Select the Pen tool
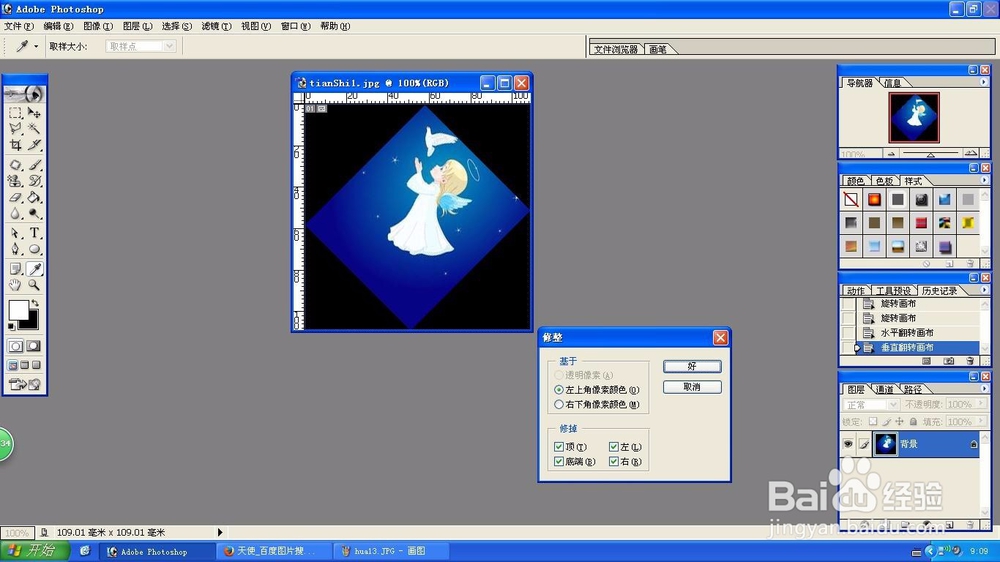The image size is (1000, 562). pyautogui.click(x=15, y=249)
